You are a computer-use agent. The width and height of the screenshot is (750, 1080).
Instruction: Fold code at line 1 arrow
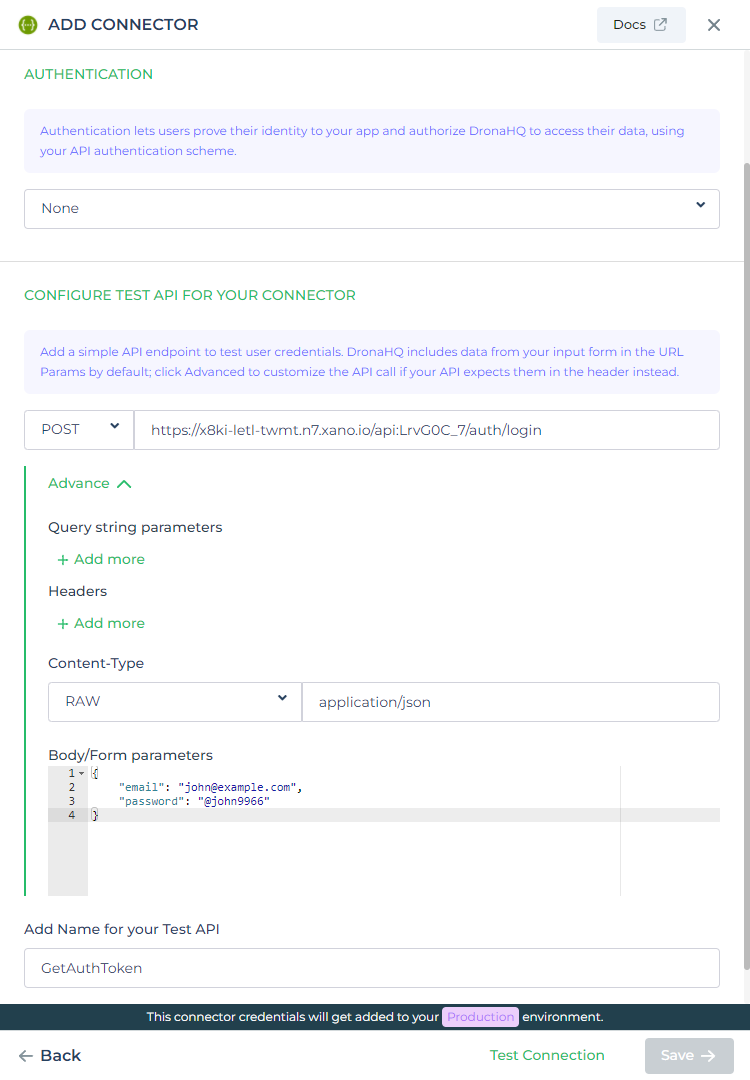pyautogui.click(x=81, y=773)
